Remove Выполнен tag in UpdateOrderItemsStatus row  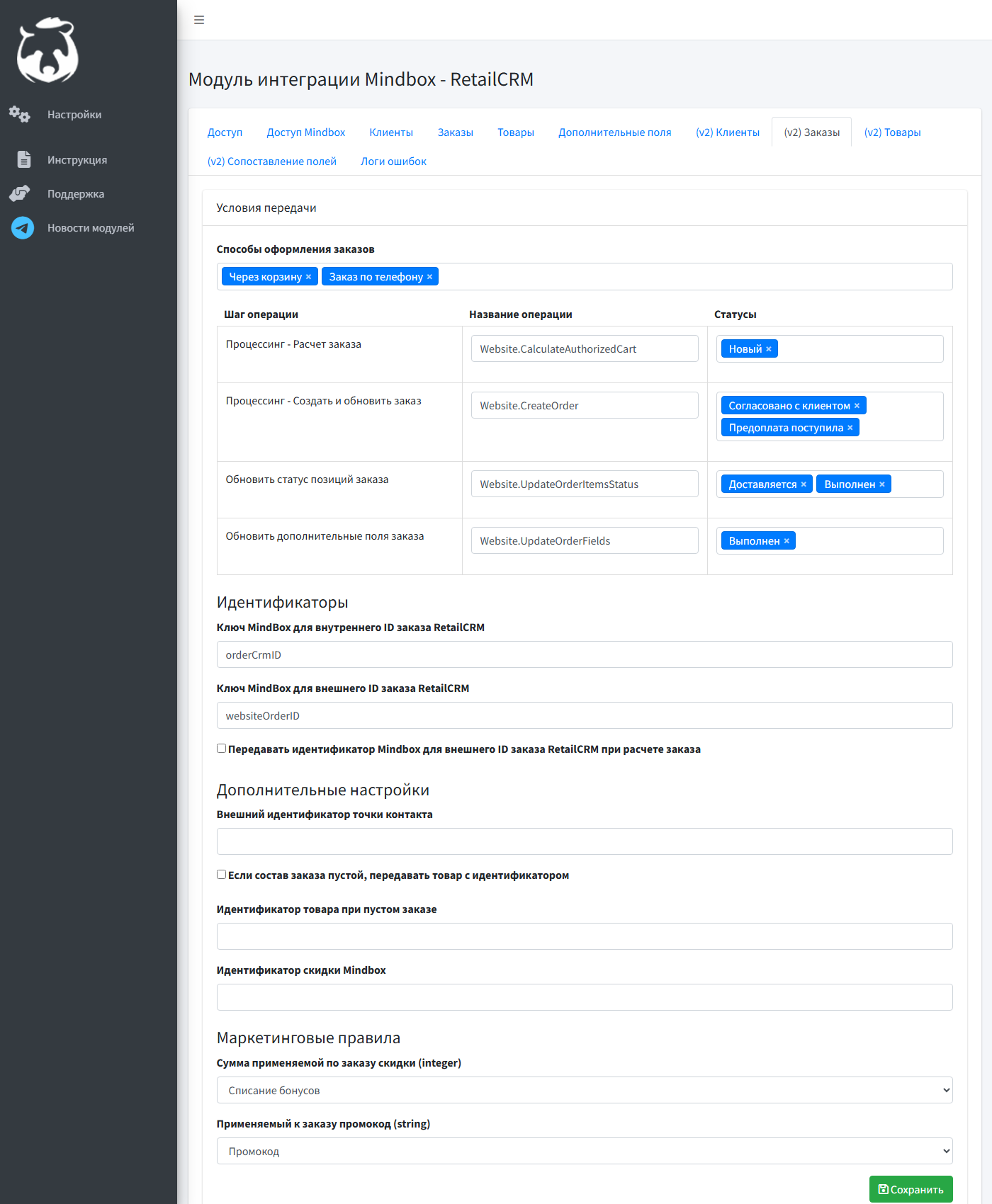882,484
